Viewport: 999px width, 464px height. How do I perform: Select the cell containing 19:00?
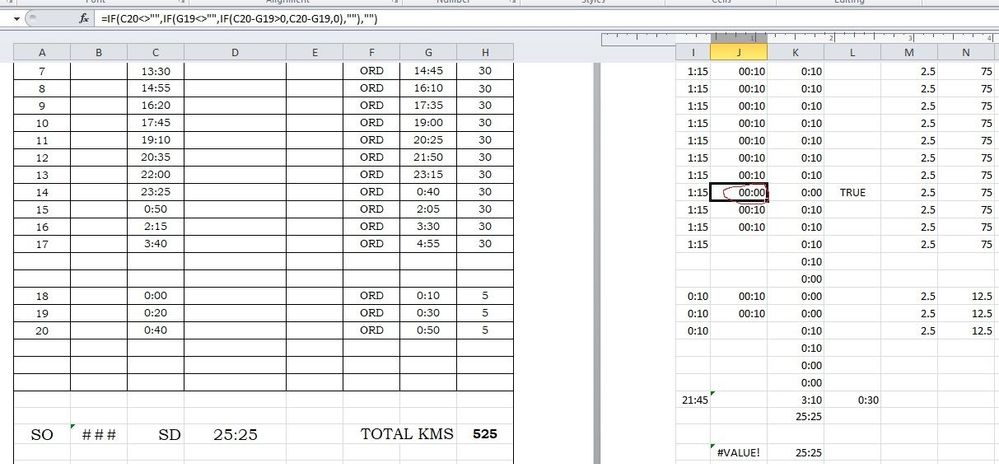[x=428, y=122]
